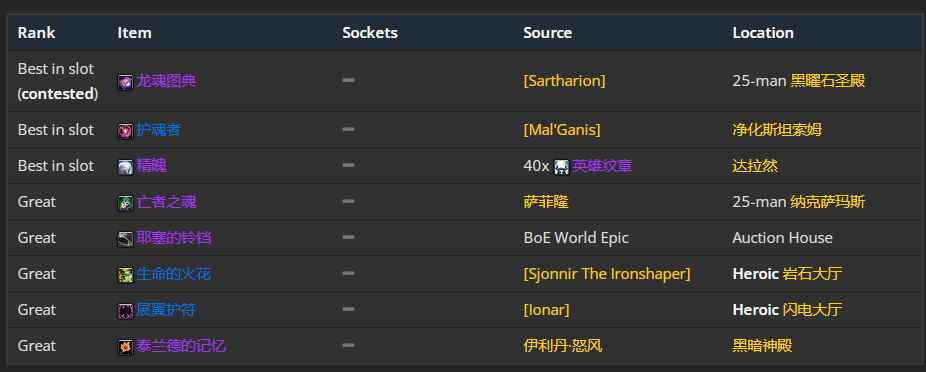Follow the [Sjonnir The Ironshaper] link
Image resolution: width=926 pixels, height=372 pixels.
(x=607, y=273)
